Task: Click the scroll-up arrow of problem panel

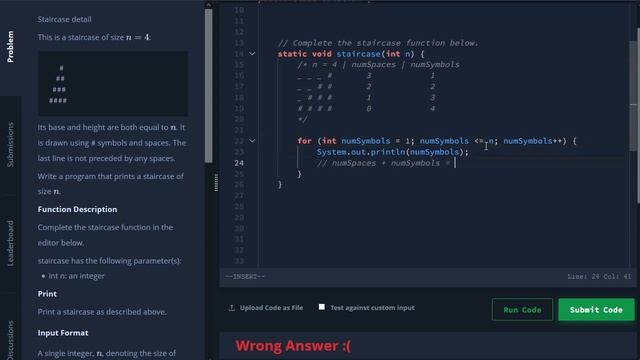Action: pyautogui.click(x=209, y=4)
